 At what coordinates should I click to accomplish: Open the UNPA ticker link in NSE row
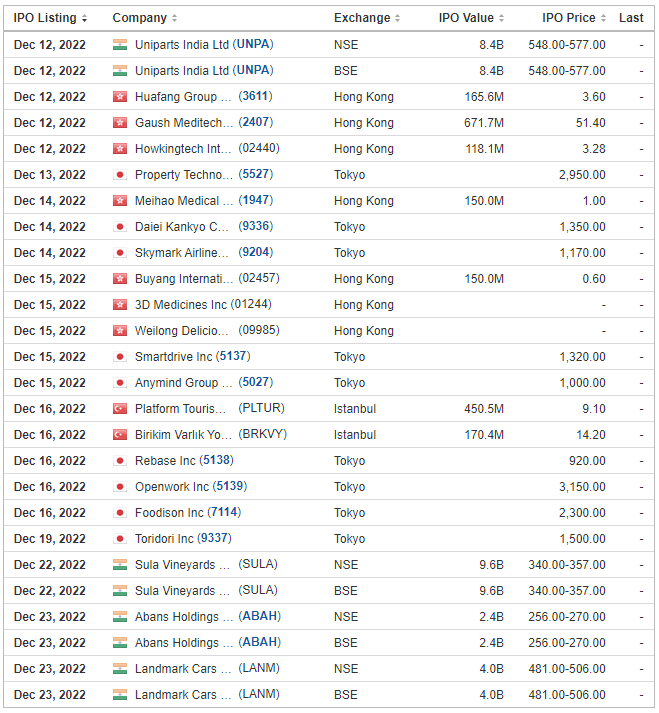[255, 44]
